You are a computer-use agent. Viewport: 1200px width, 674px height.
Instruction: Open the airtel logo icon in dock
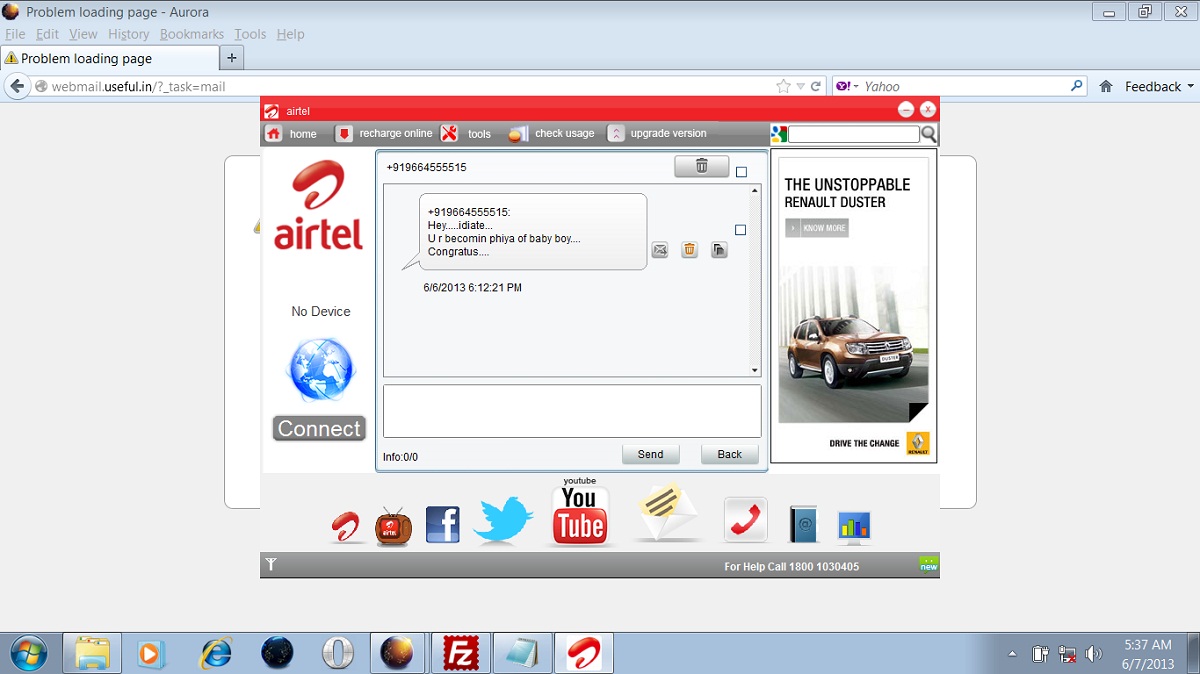[x=347, y=526]
